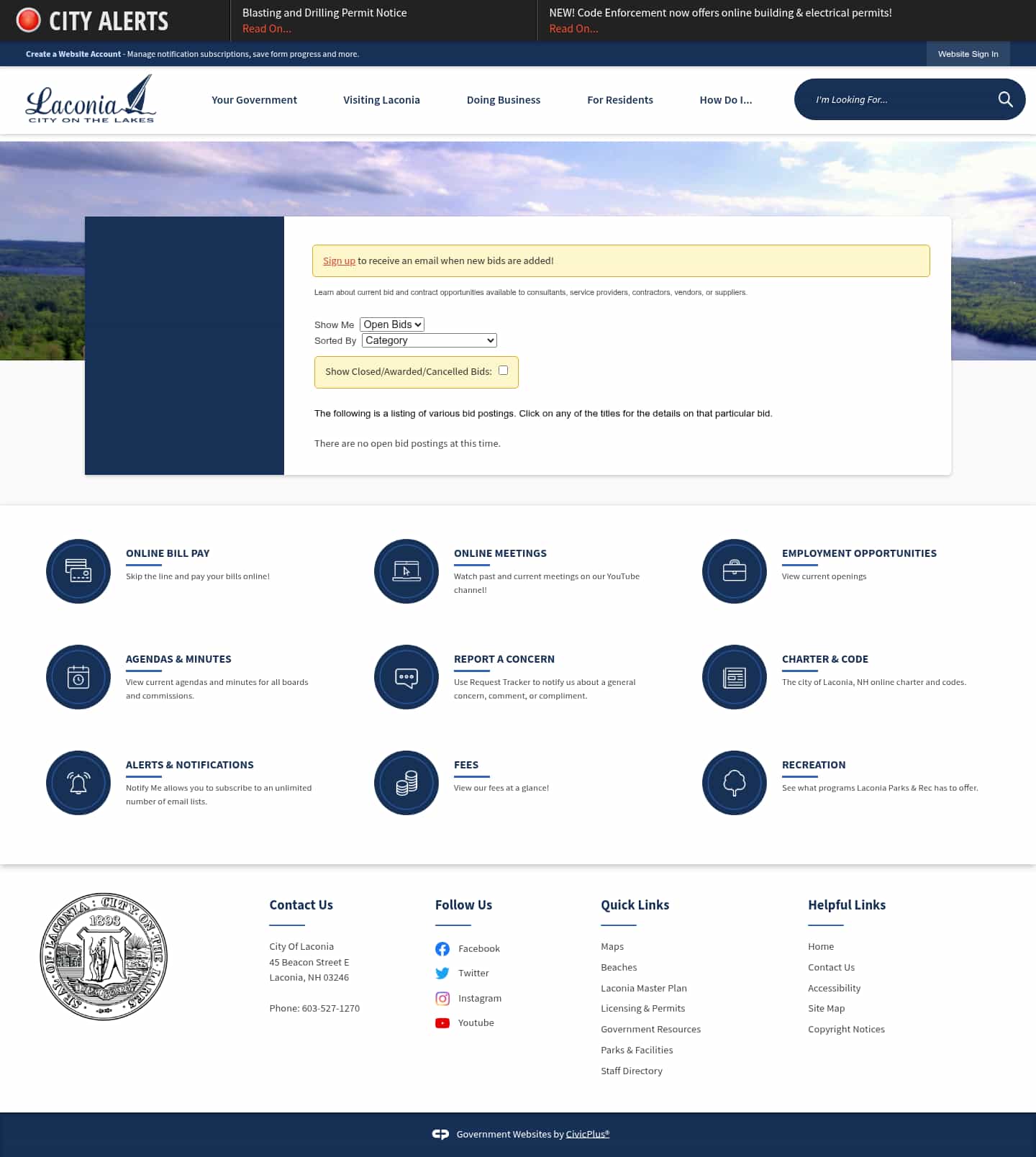Open the Maps quick link
Viewport: 1036px width, 1157px height.
click(x=612, y=947)
